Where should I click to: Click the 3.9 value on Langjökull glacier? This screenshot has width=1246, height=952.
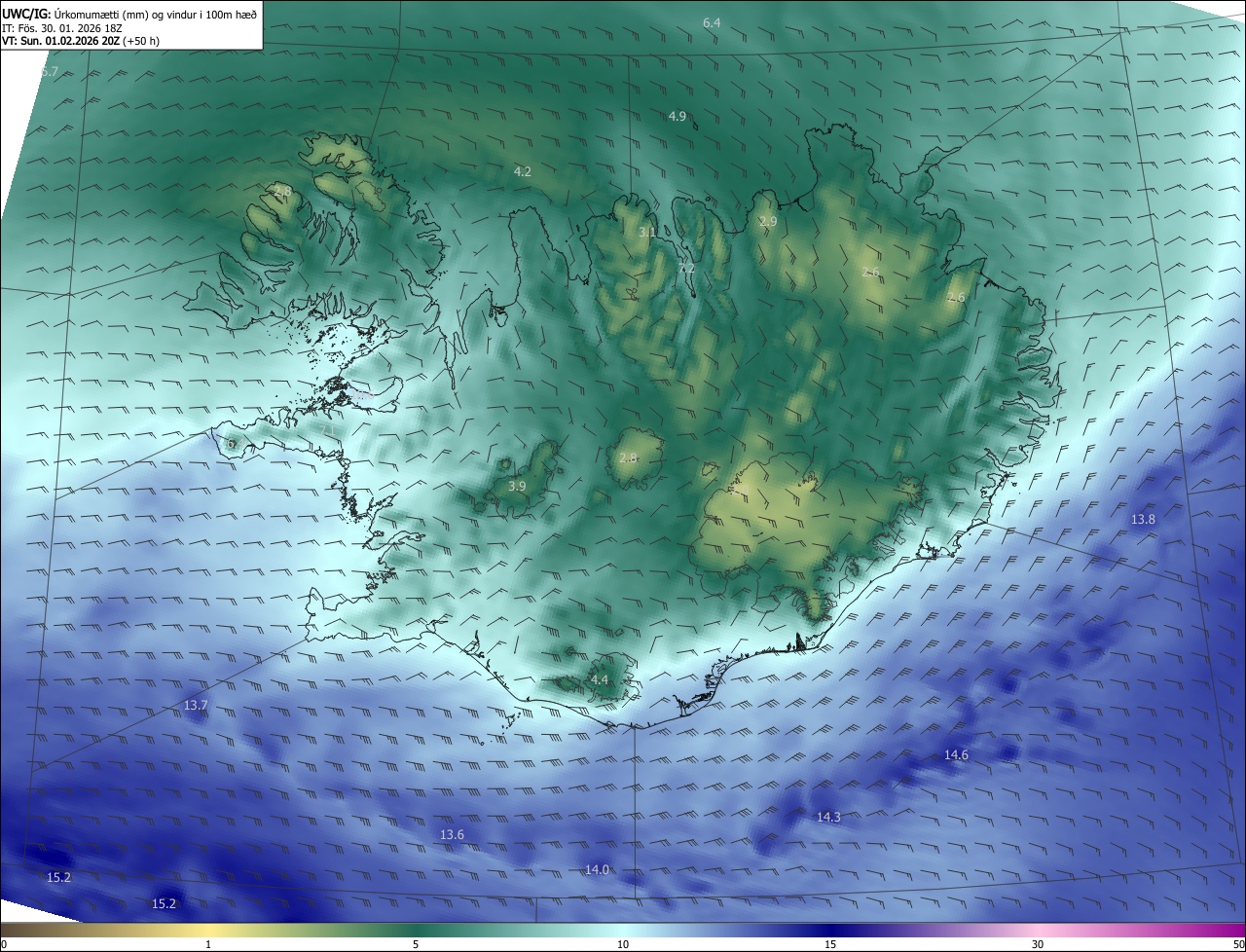tap(517, 486)
